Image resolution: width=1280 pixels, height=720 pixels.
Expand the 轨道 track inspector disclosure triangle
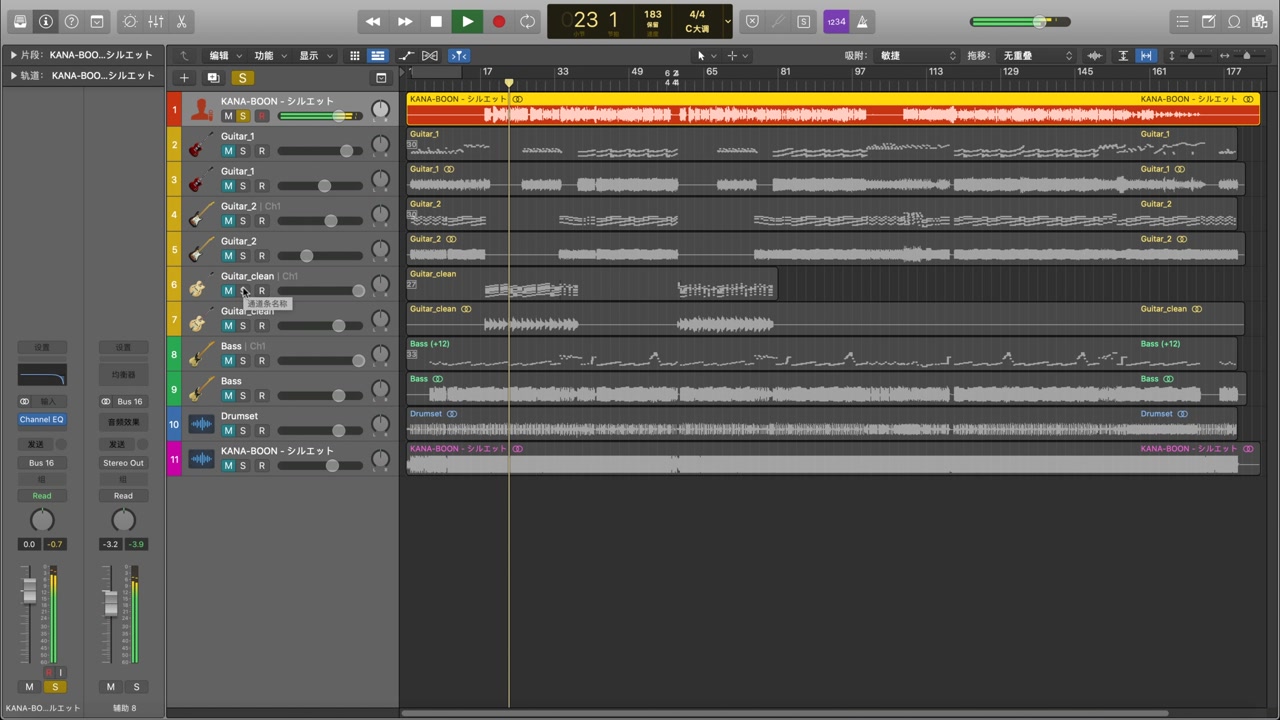point(13,76)
